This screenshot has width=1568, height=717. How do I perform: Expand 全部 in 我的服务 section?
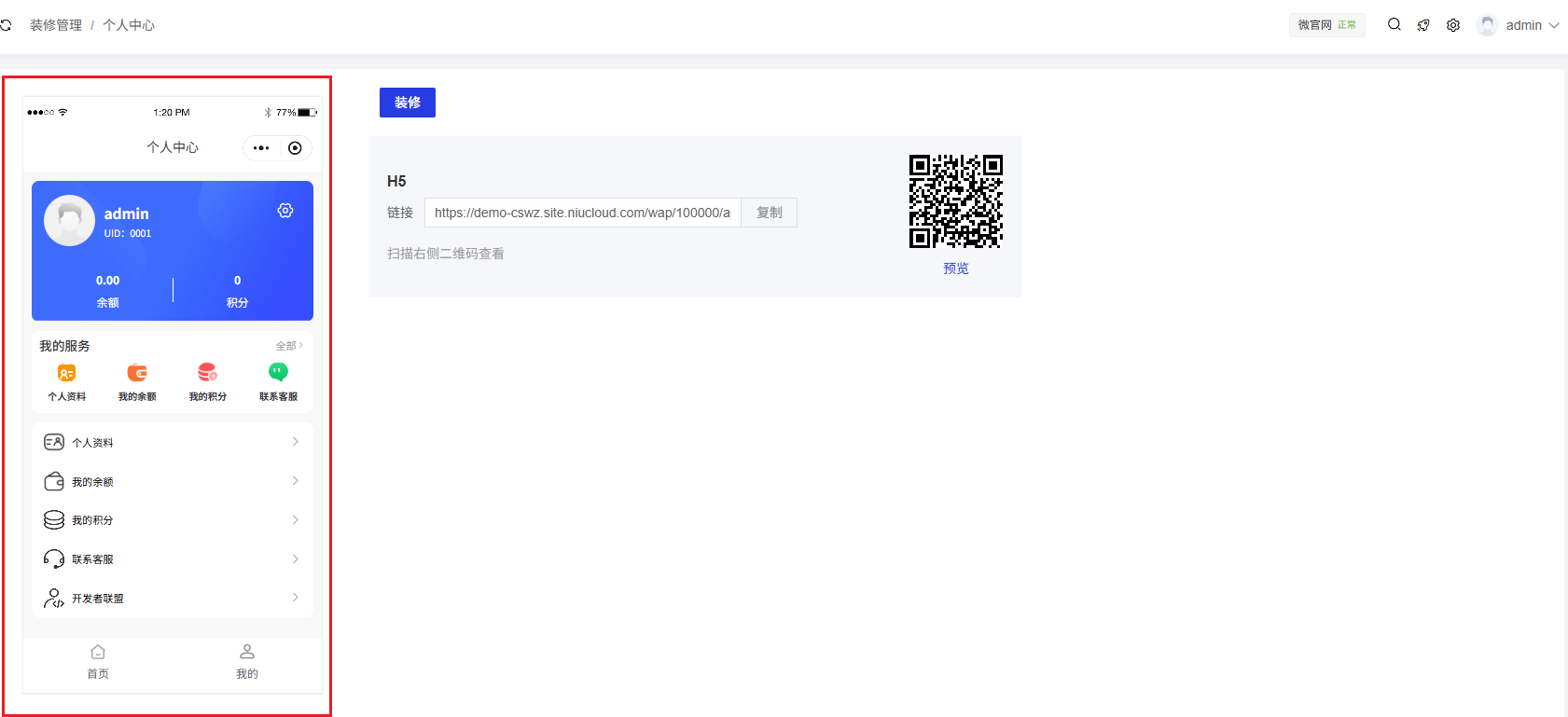pos(289,346)
